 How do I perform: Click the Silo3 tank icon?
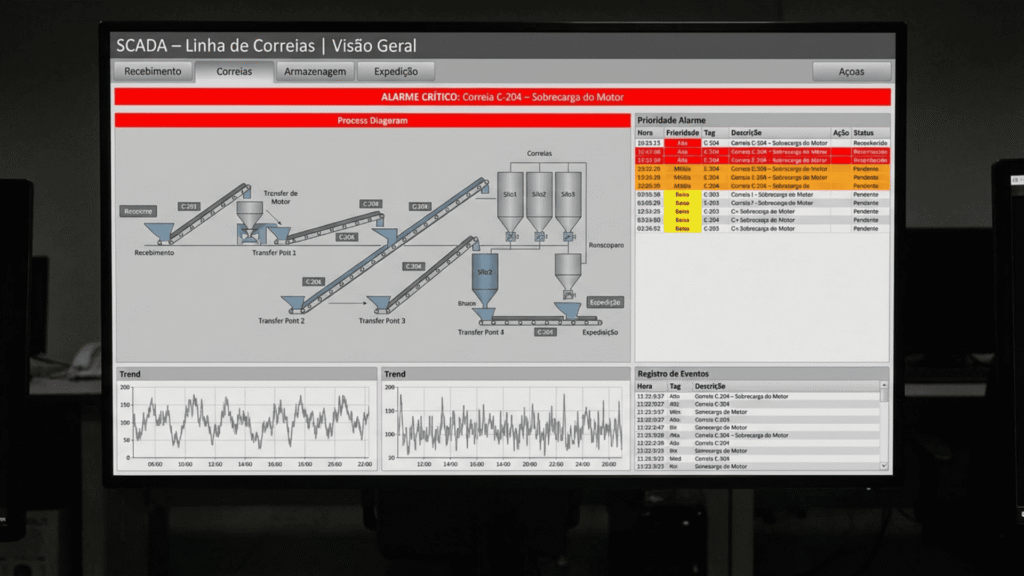click(x=568, y=197)
